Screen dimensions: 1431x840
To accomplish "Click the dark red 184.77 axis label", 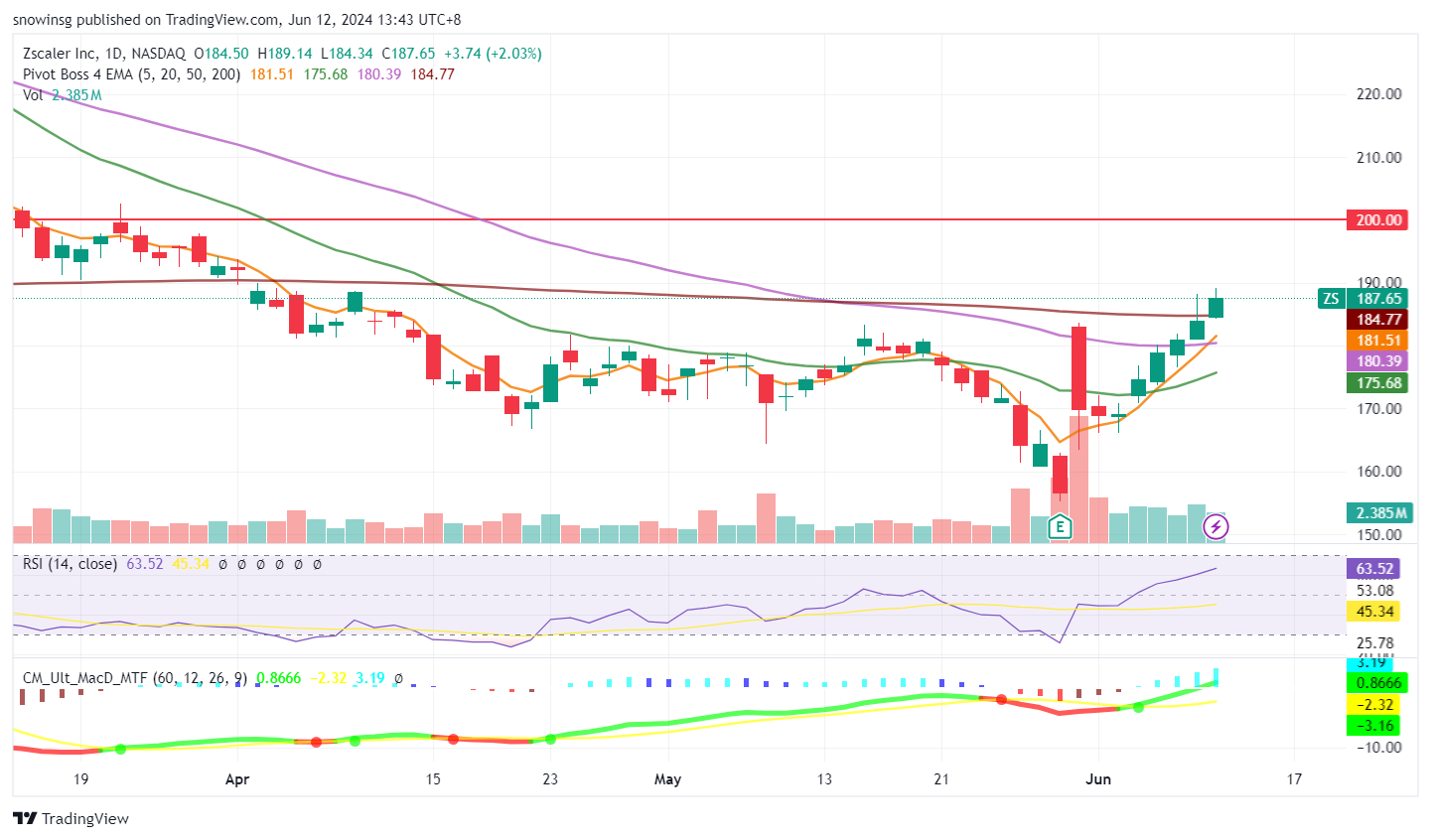I will (1376, 319).
